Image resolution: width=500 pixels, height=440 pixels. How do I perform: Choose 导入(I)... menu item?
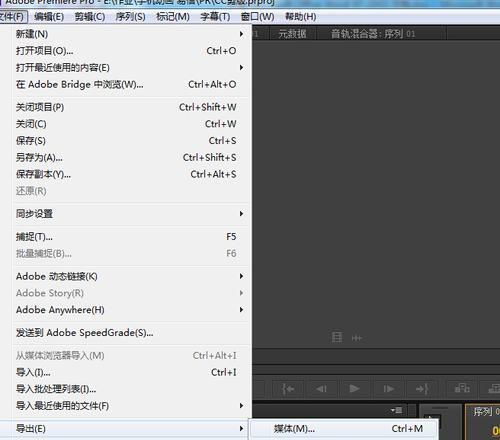click(x=130, y=372)
